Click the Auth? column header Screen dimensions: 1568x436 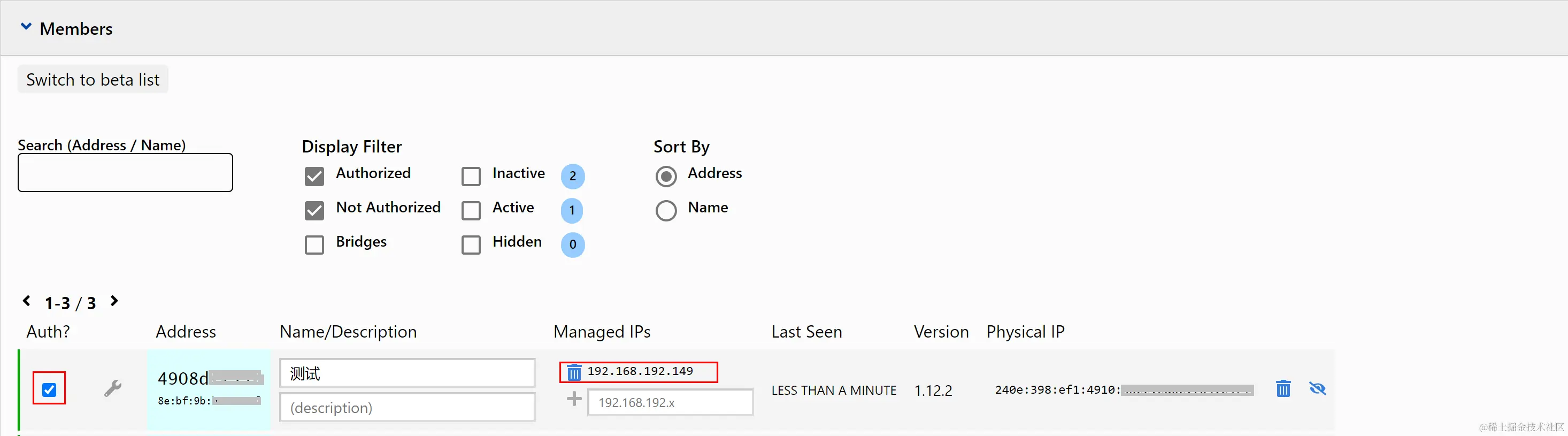48,332
